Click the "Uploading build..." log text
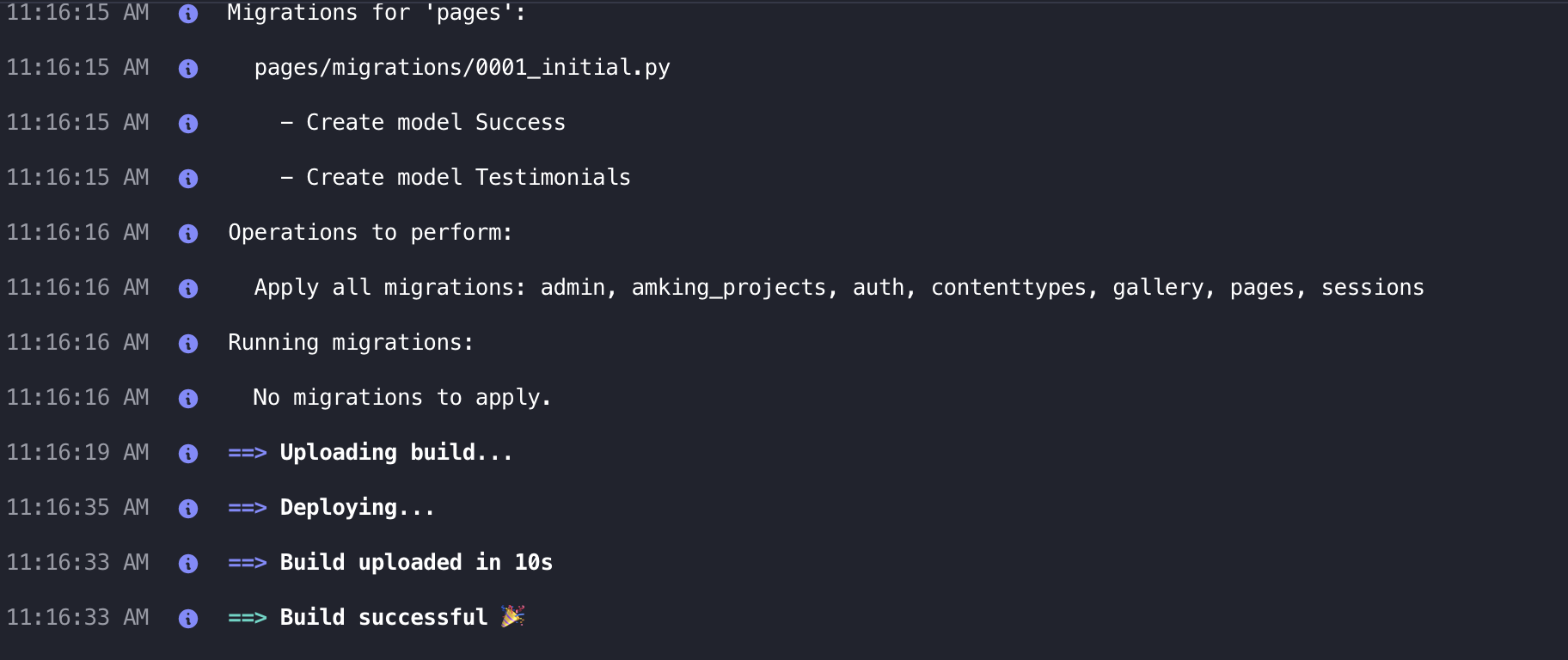The width and height of the screenshot is (1568, 660). [x=396, y=453]
